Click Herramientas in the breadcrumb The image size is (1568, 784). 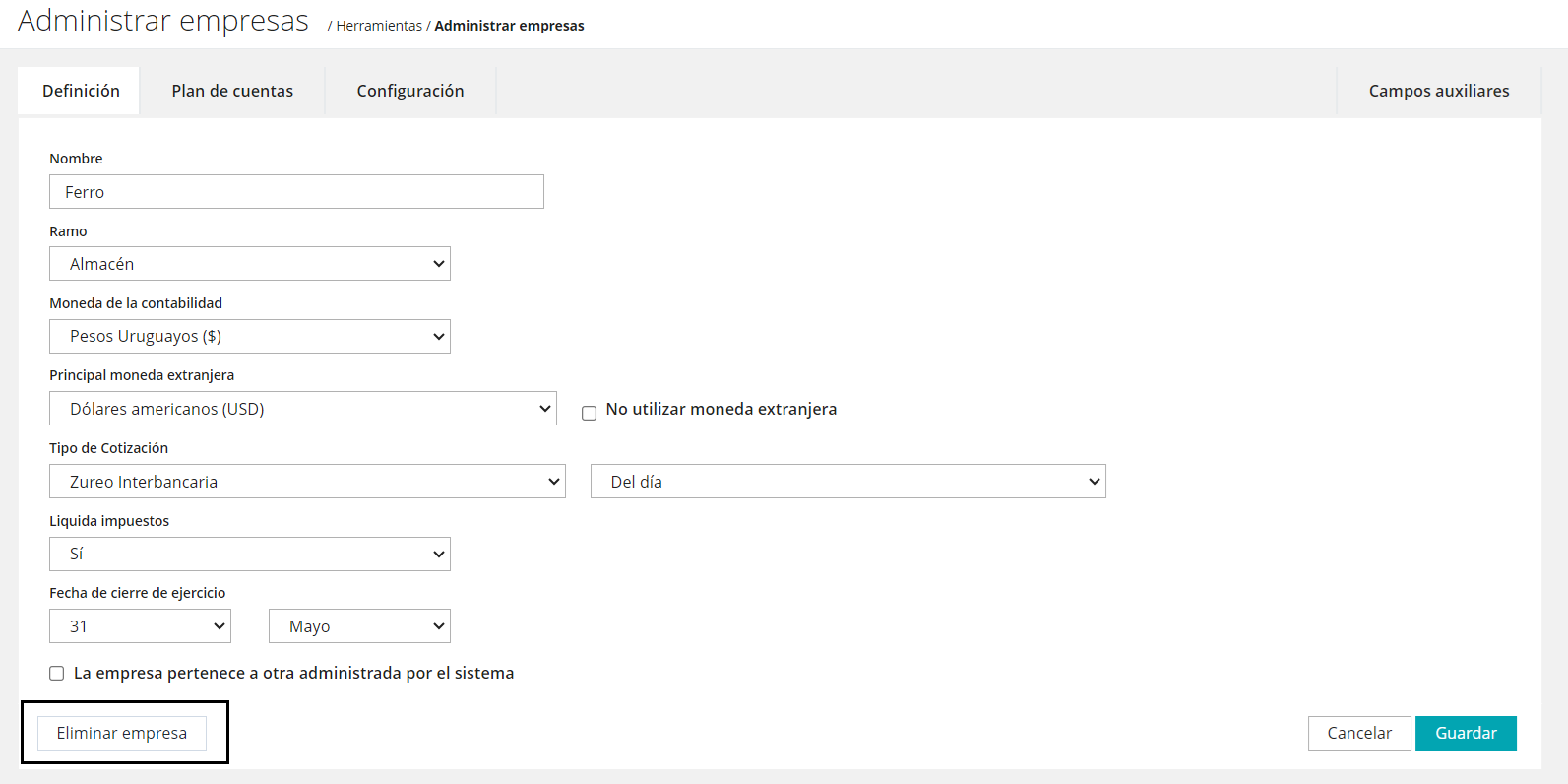(379, 26)
